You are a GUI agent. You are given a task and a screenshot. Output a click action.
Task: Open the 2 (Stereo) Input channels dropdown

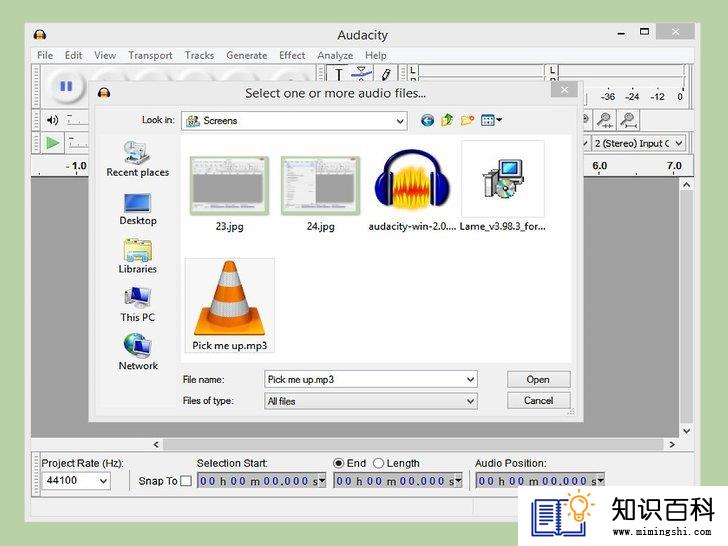click(x=639, y=143)
